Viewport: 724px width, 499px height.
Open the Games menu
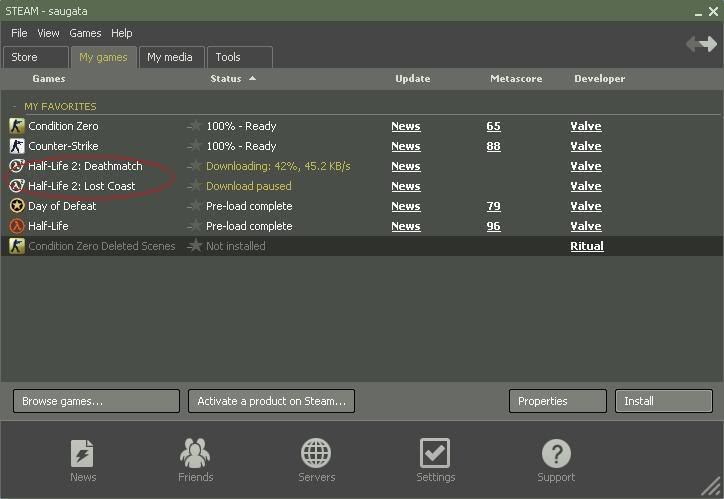85,33
